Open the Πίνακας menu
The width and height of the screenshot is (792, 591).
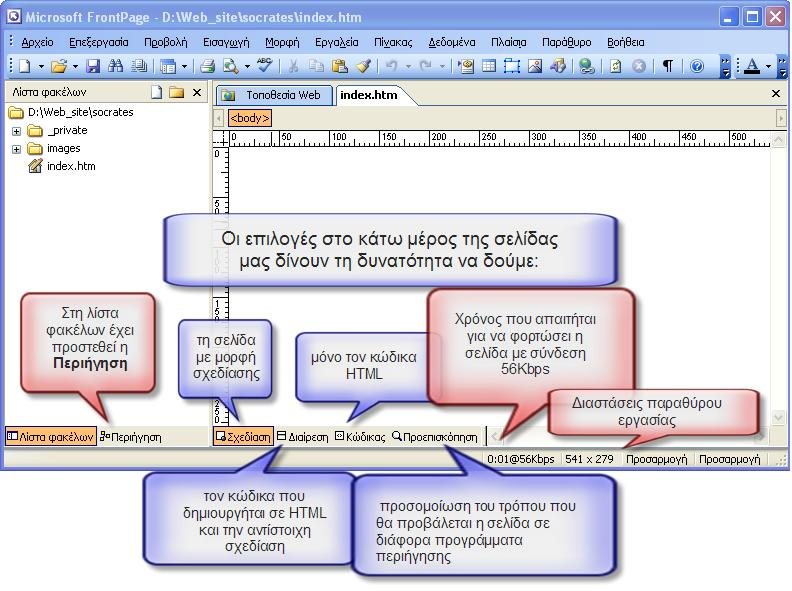point(393,42)
